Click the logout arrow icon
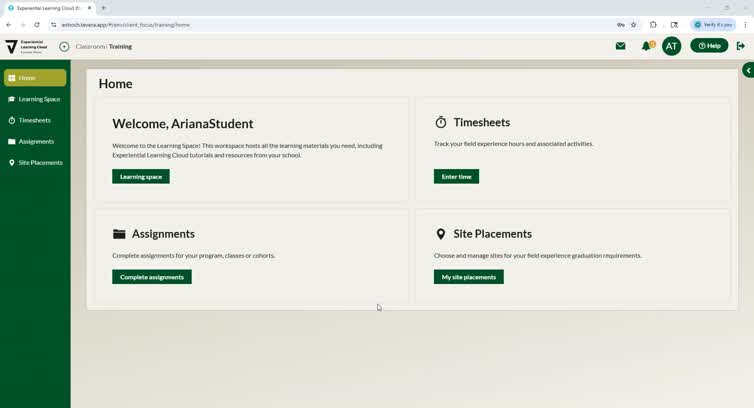Viewport: 754px width, 408px height. [x=741, y=46]
